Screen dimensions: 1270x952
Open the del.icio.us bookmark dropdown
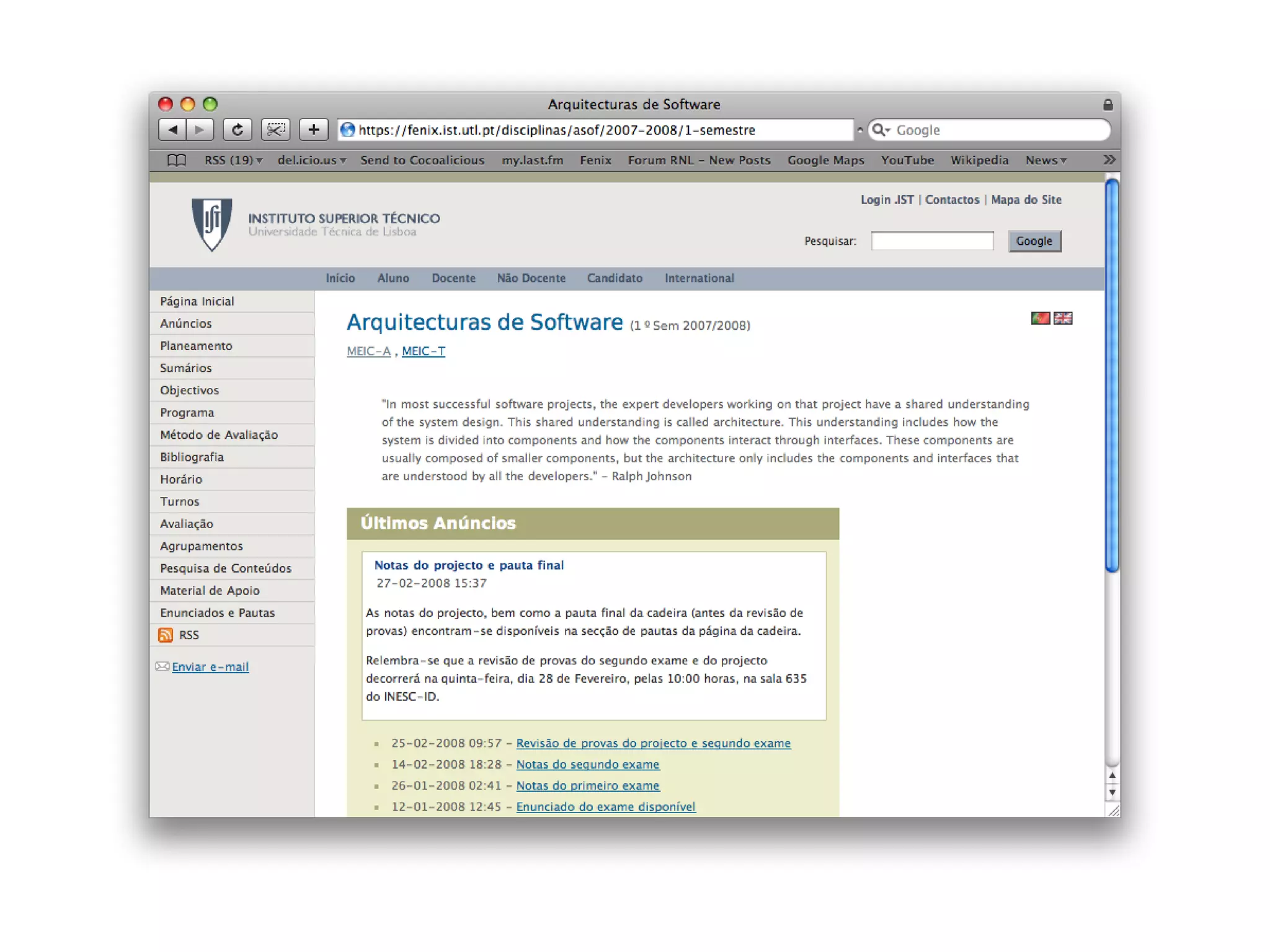click(311, 160)
